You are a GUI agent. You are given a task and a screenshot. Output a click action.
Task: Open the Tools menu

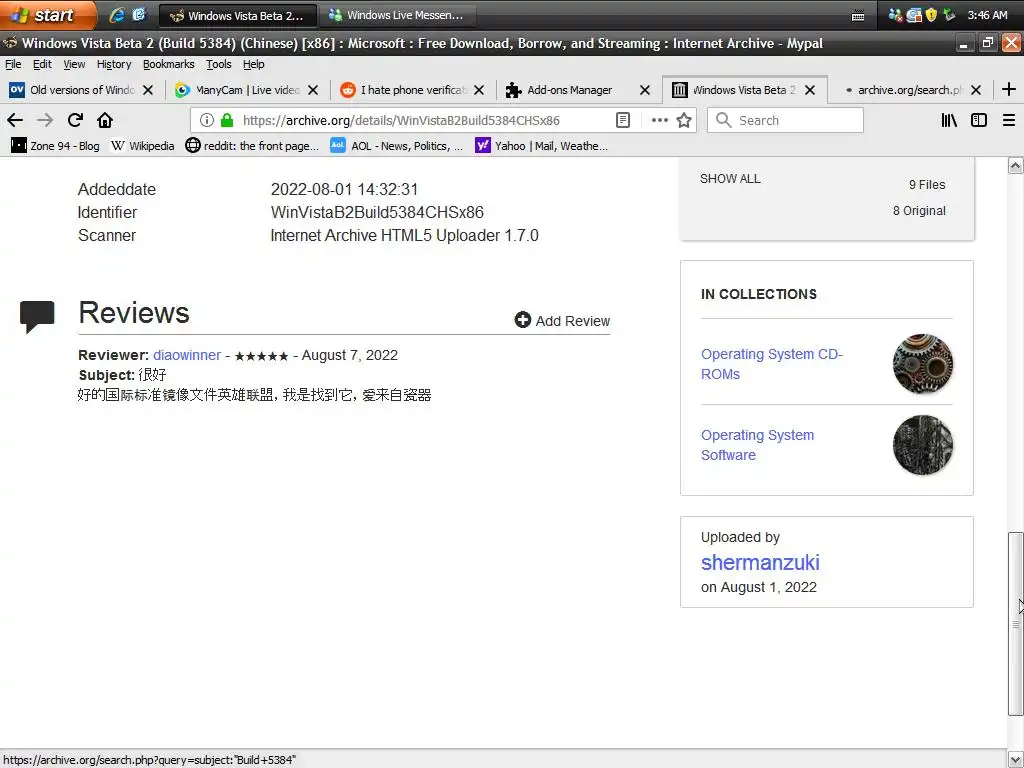point(219,64)
